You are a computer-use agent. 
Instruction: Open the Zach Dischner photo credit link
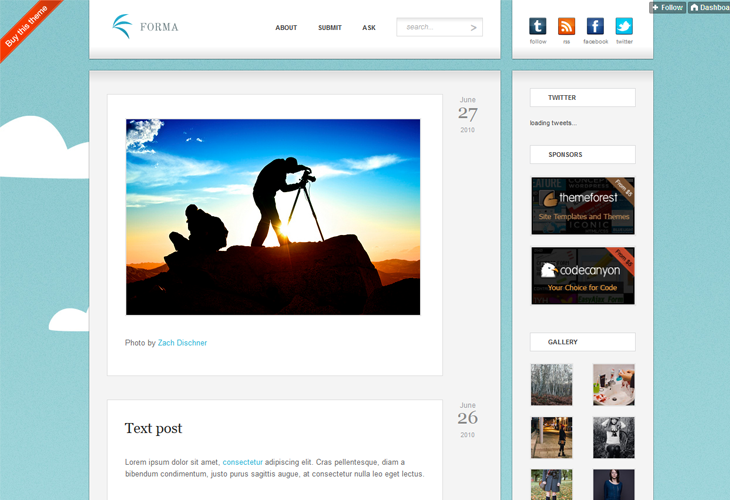182,343
